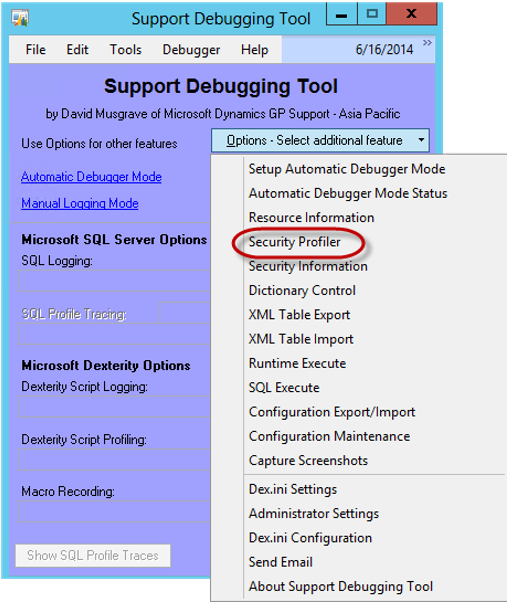Open Configuration Maintenance
511x607 pixels.
click(329, 436)
